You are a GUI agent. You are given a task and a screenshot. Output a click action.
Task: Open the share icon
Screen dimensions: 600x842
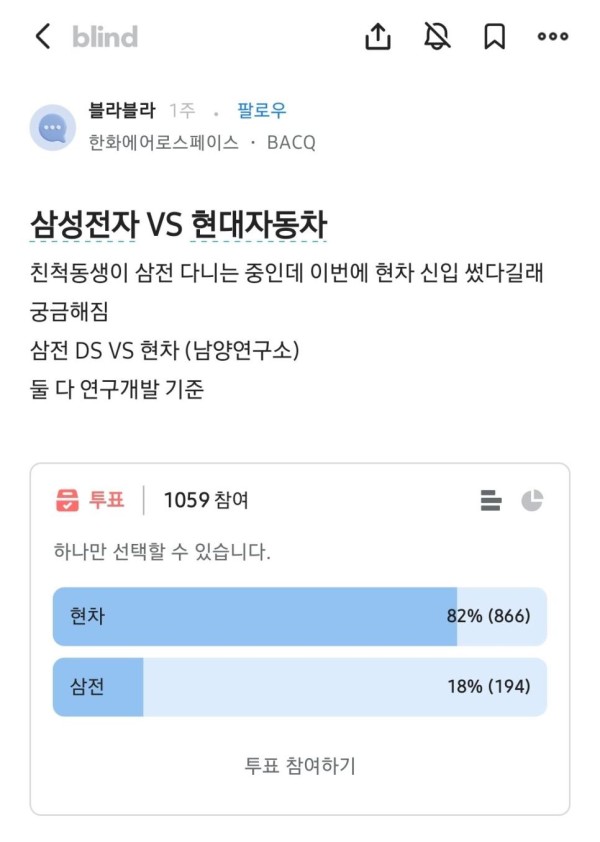click(378, 37)
